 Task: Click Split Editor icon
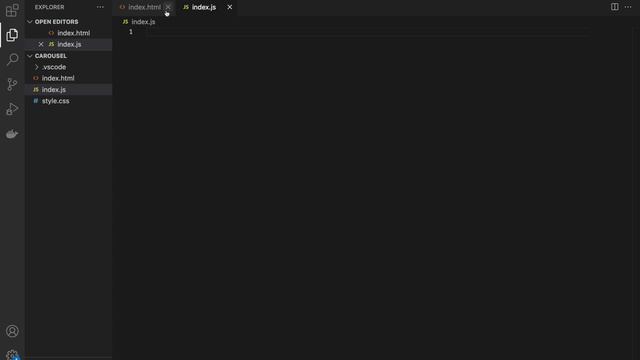tap(614, 7)
